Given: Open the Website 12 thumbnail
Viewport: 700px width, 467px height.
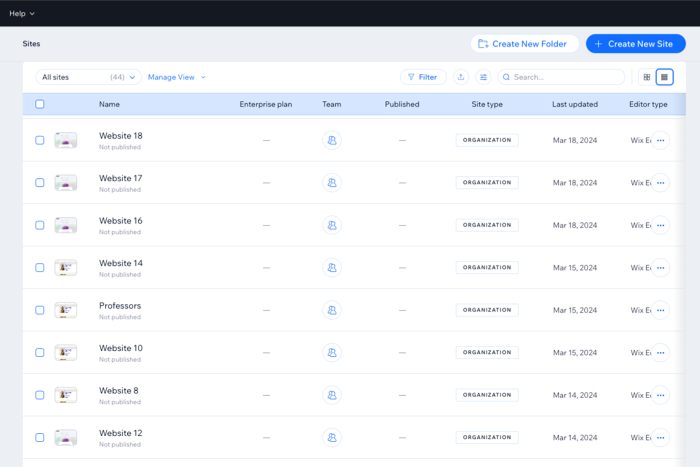Looking at the screenshot, I should point(66,437).
